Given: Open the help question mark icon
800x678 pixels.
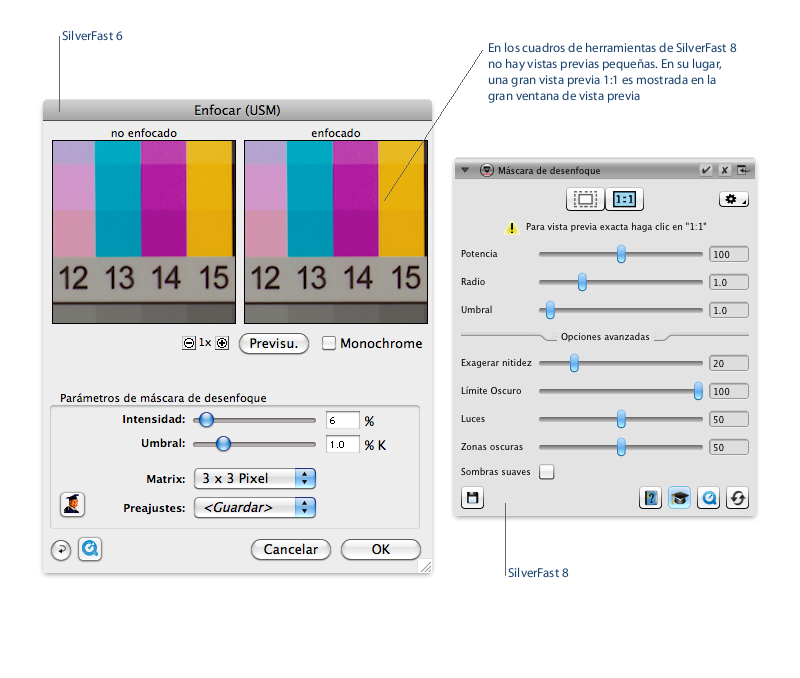Looking at the screenshot, I should point(652,498).
